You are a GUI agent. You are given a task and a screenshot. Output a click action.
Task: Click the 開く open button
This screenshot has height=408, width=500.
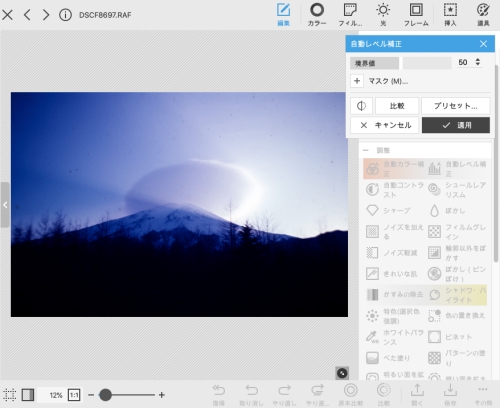tap(417, 395)
